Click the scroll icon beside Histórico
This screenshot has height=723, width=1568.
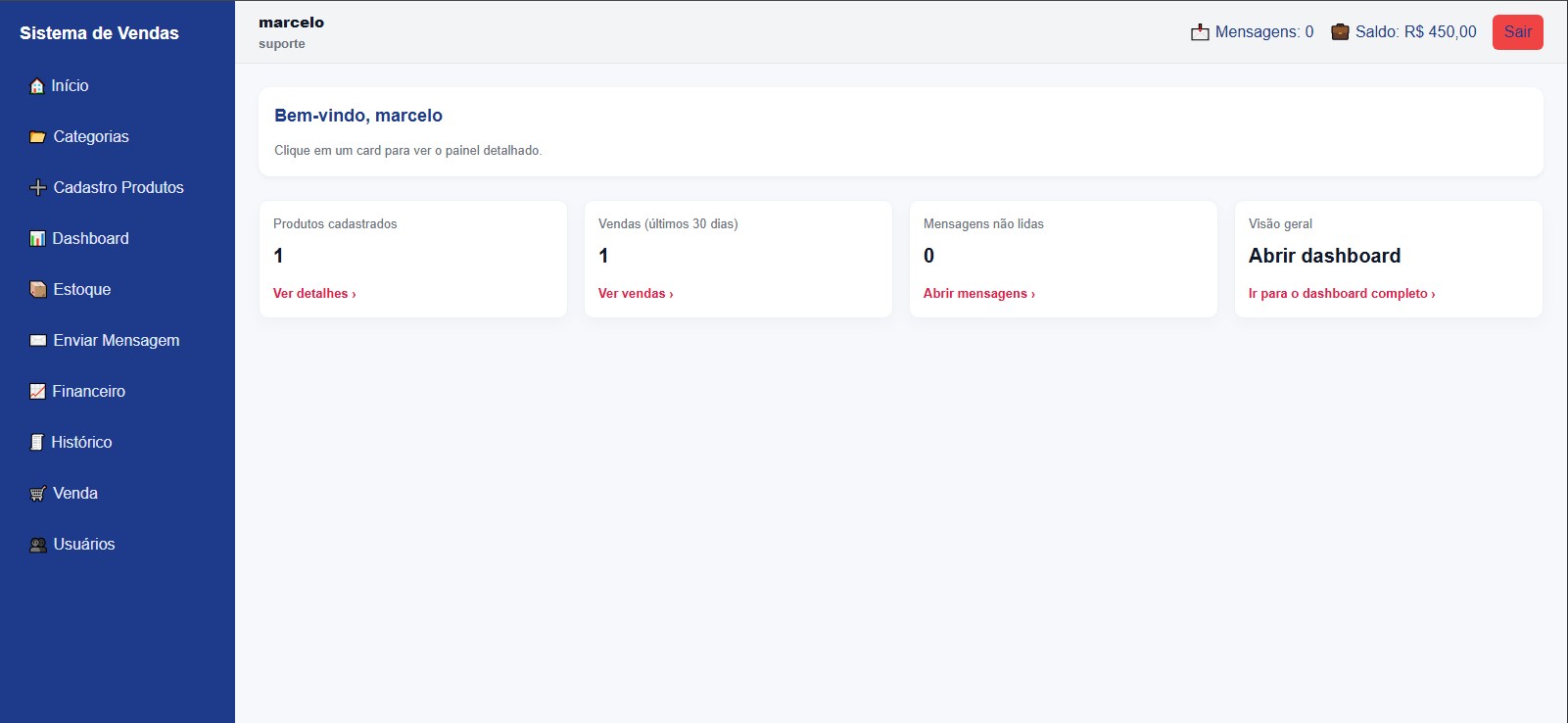(x=37, y=443)
